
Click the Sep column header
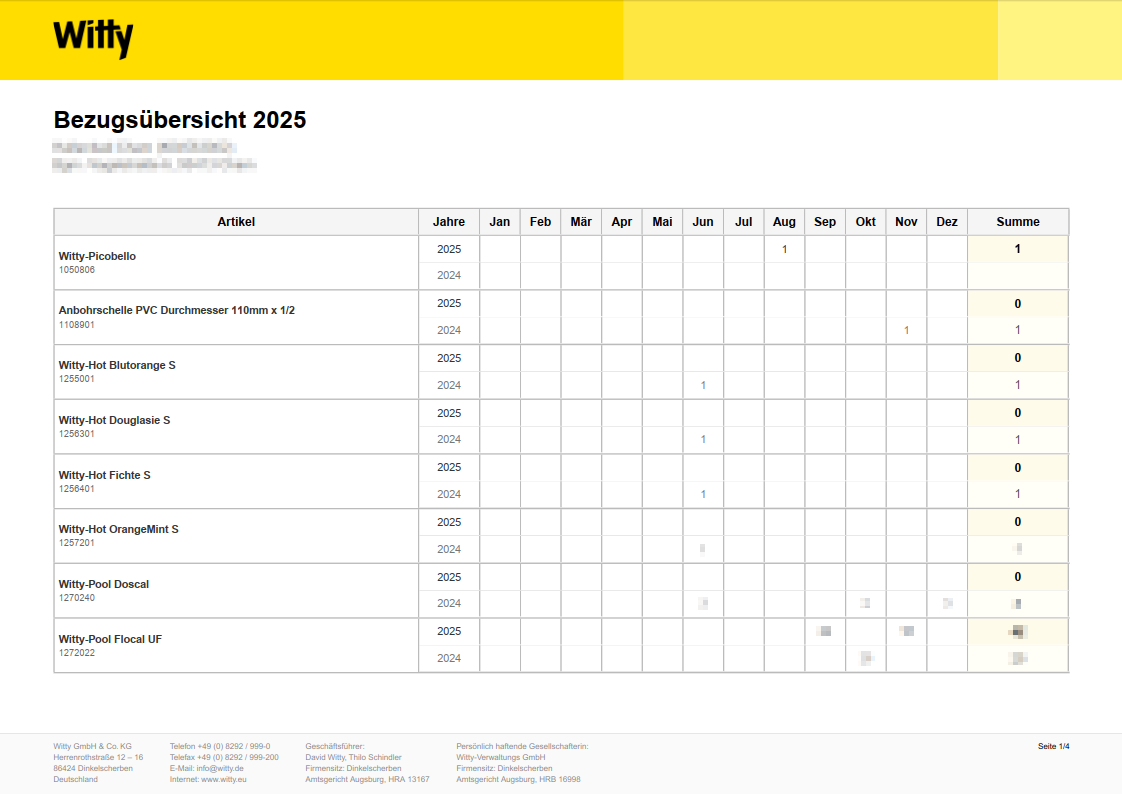(x=825, y=222)
